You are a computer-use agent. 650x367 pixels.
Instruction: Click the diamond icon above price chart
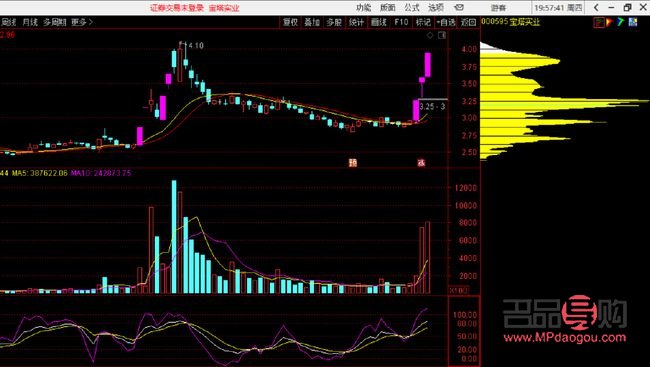coord(430,36)
